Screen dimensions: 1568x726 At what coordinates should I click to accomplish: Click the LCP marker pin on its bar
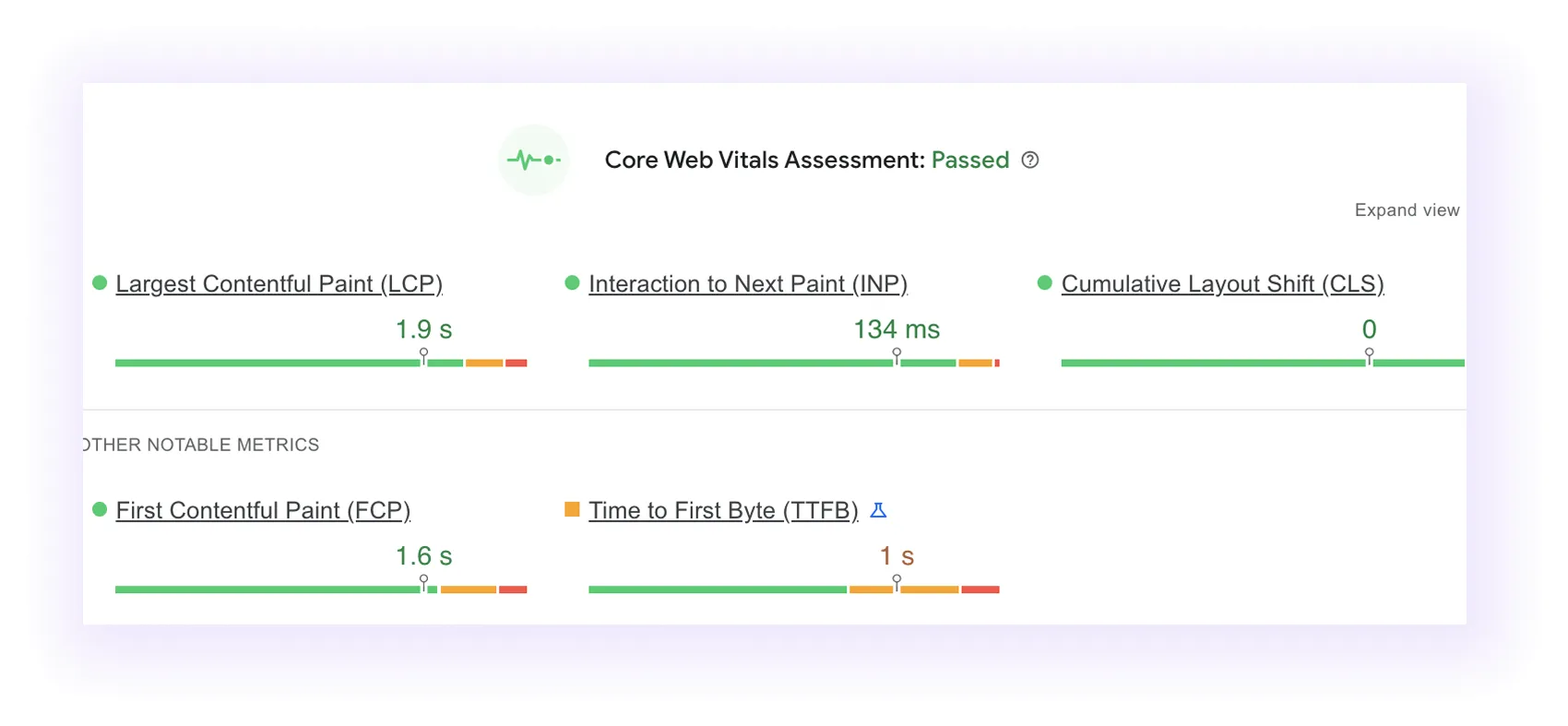[x=424, y=355]
